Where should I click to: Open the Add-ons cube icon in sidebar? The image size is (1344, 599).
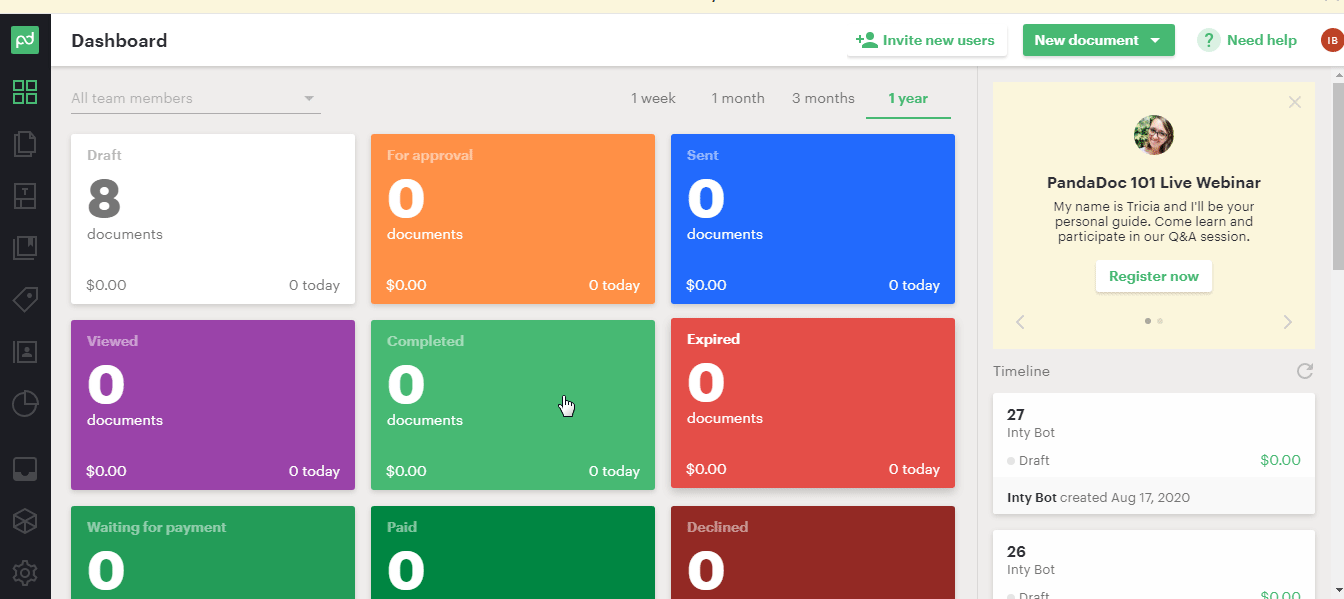tap(25, 520)
